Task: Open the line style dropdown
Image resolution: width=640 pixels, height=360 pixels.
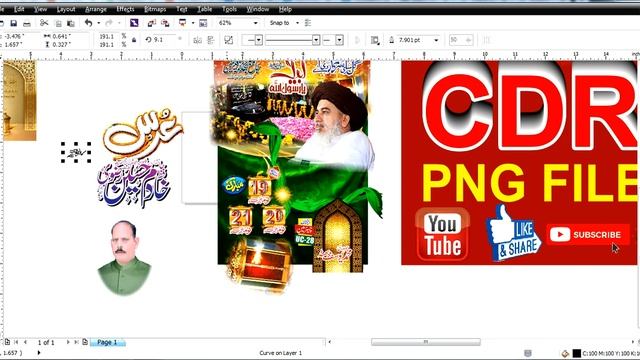Action: pos(316,40)
